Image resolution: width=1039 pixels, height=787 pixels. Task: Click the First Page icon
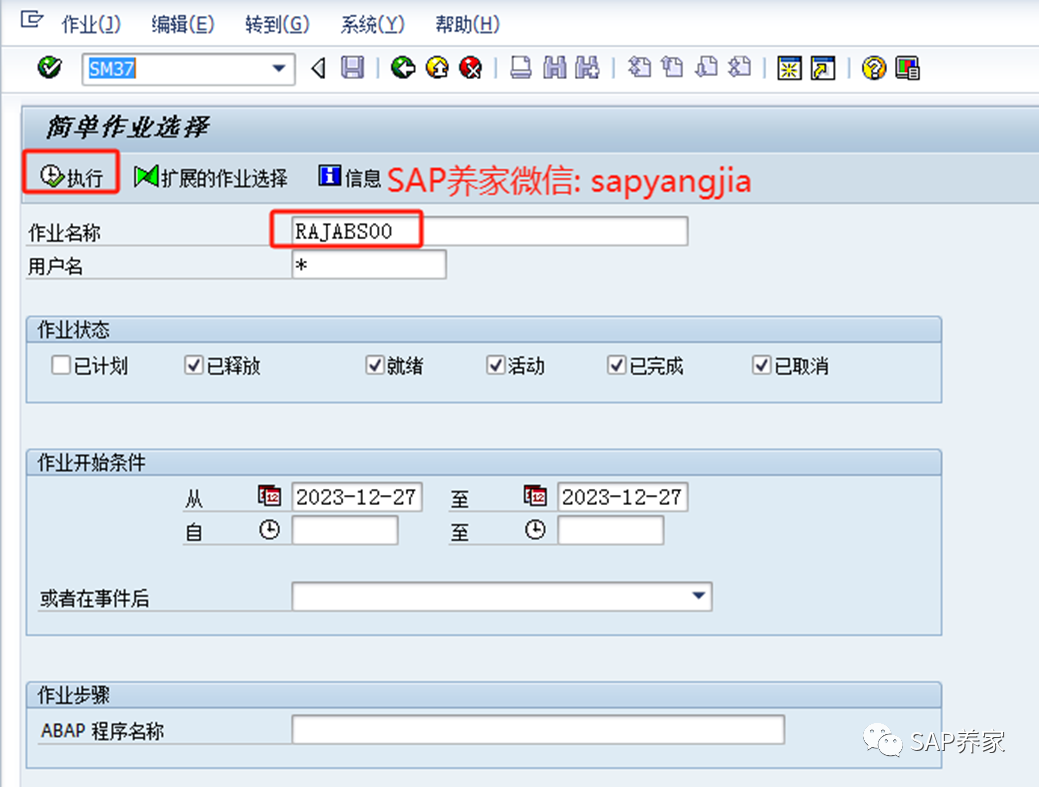tap(639, 68)
